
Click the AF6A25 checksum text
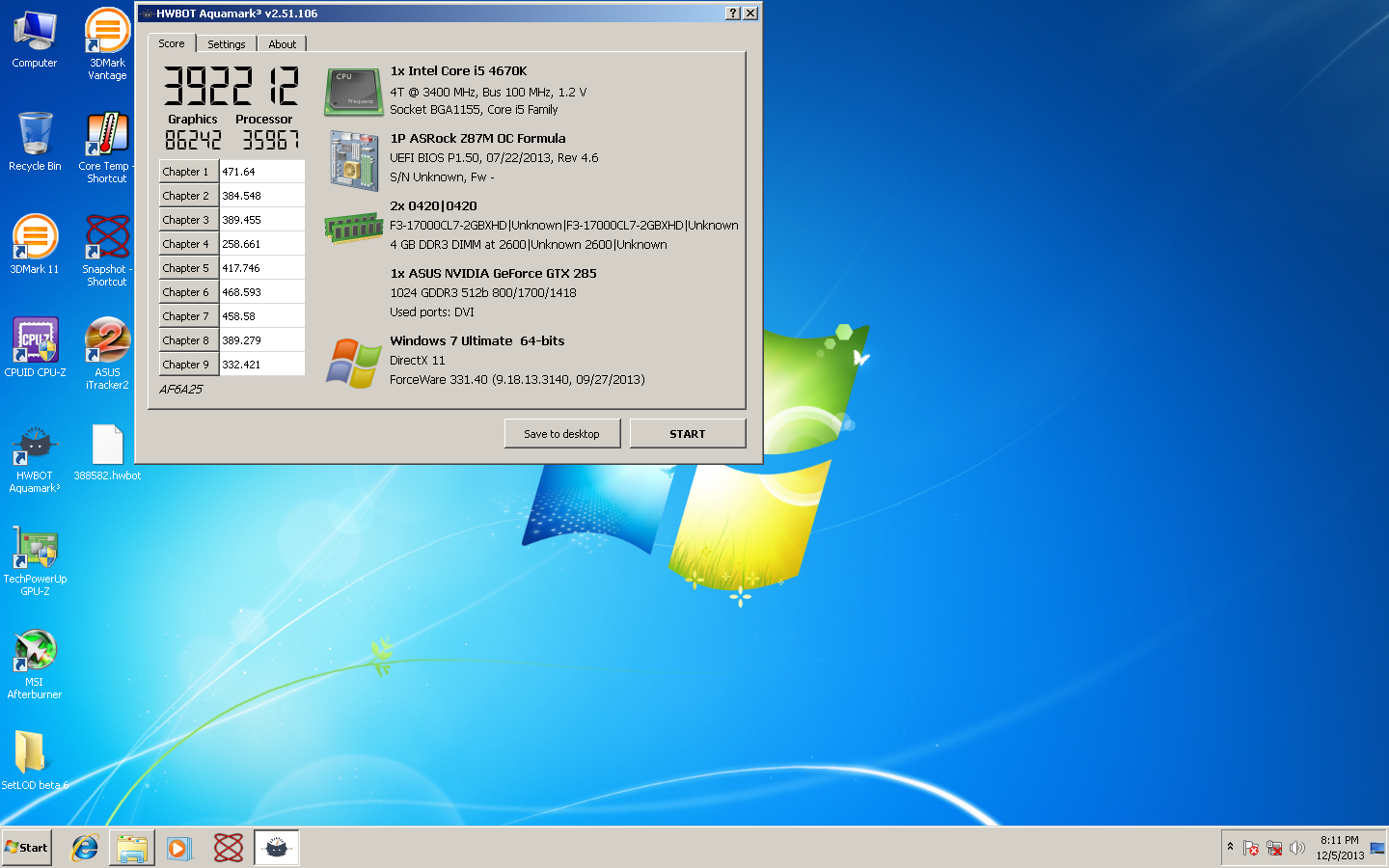[181, 390]
